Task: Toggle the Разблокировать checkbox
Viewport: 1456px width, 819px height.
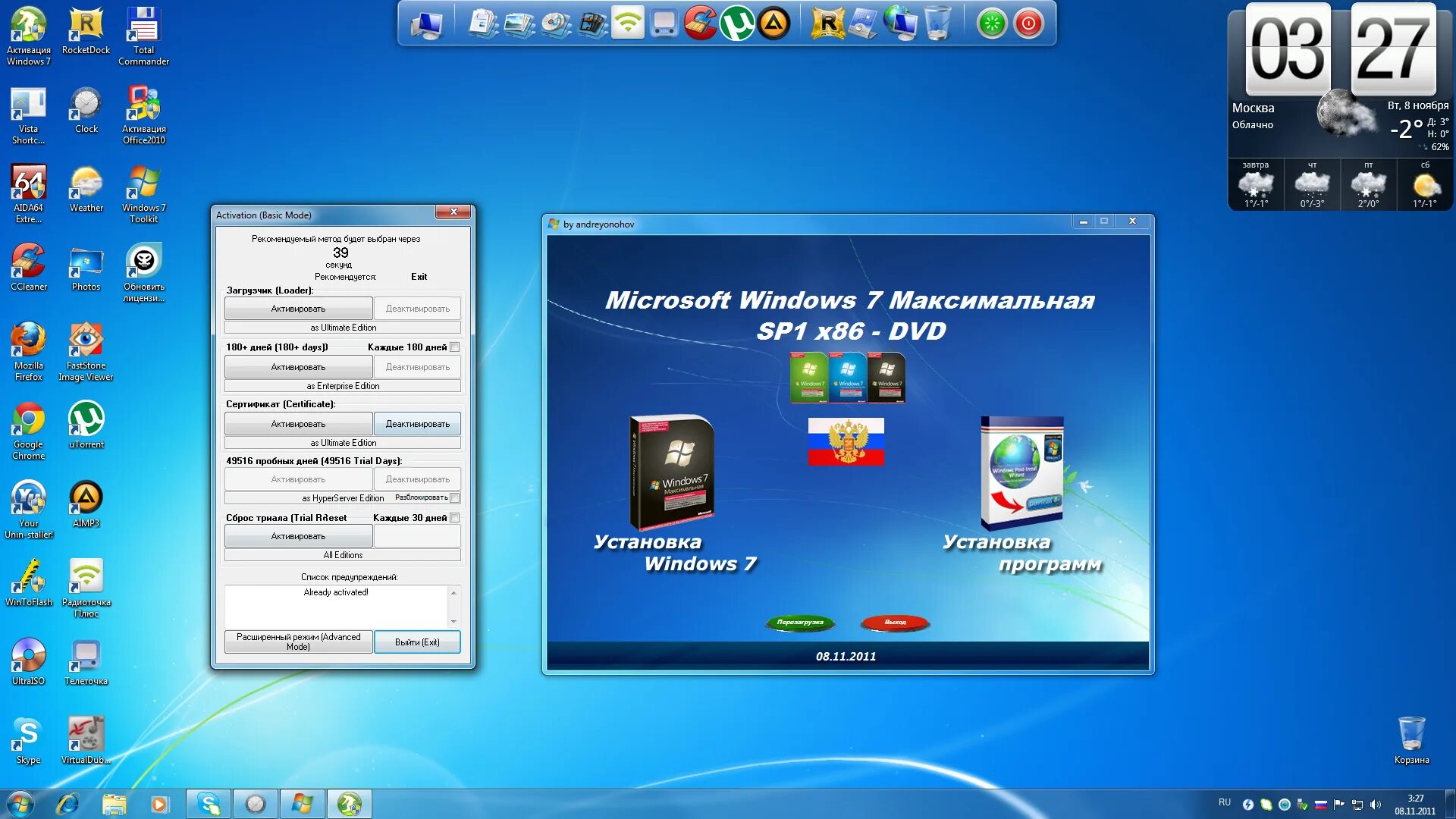Action: (454, 498)
